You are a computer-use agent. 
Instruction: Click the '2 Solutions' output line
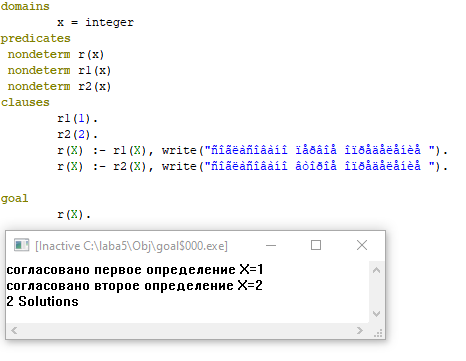click(x=42, y=301)
